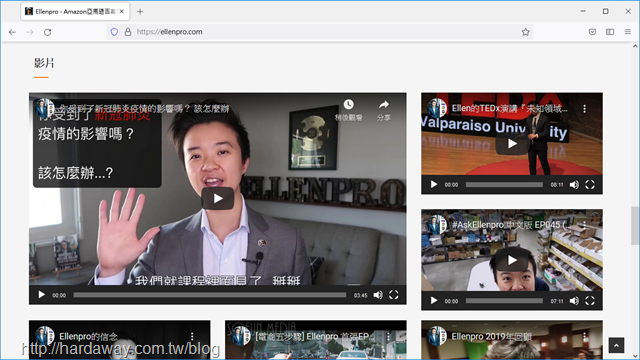Seek in the #AskEllenpro video progress bar
The height and width of the screenshot is (360, 640).
[x=504, y=301]
